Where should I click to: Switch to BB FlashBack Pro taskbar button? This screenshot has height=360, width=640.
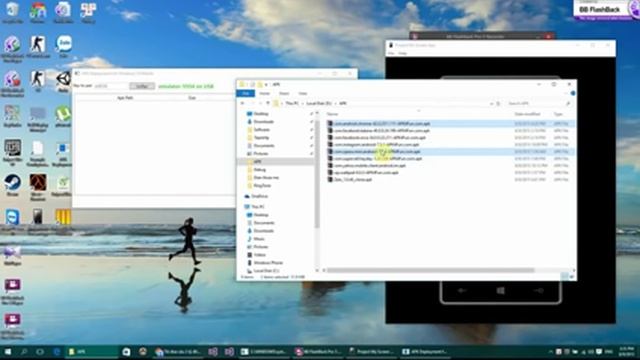pyautogui.click(x=318, y=352)
